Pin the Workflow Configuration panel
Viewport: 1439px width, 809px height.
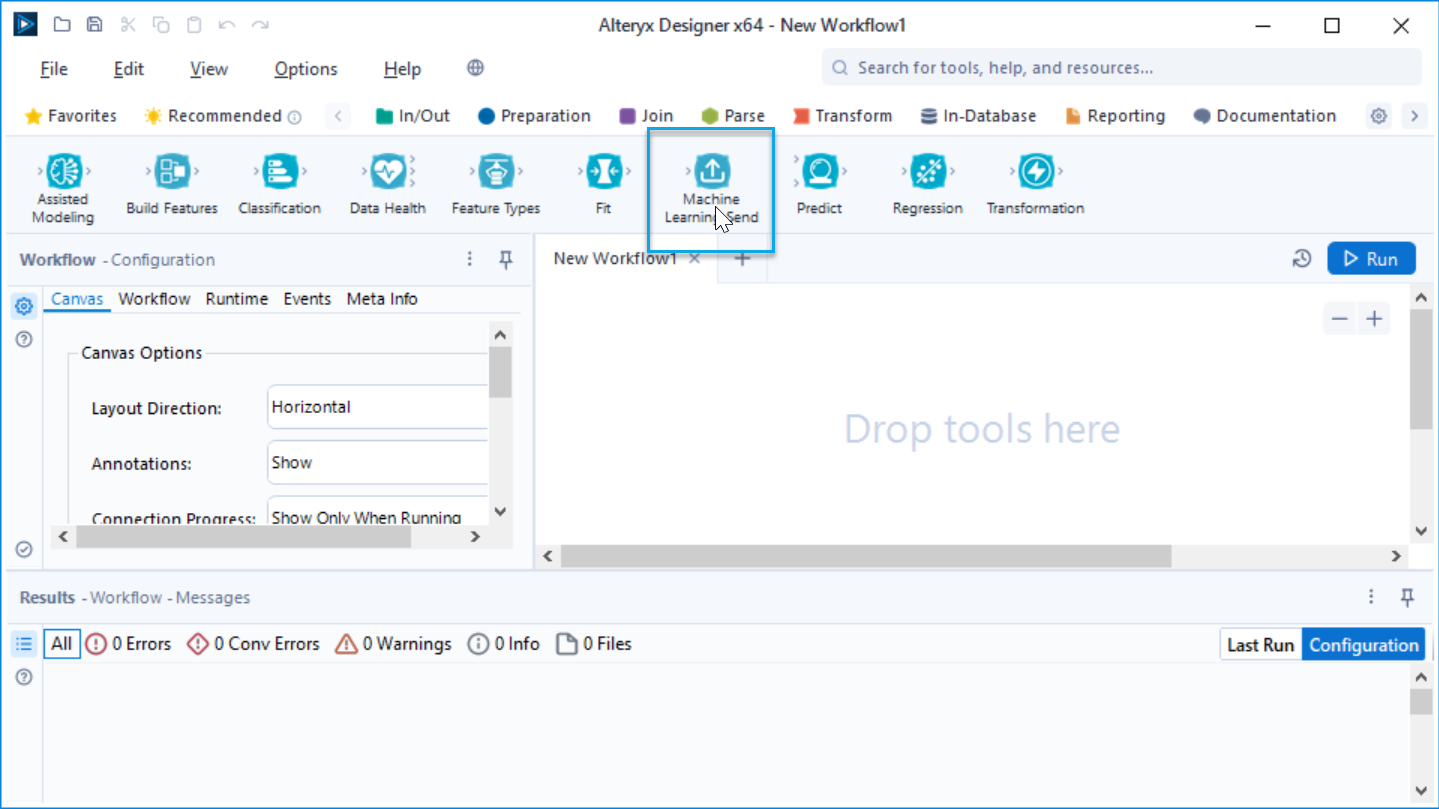506,259
